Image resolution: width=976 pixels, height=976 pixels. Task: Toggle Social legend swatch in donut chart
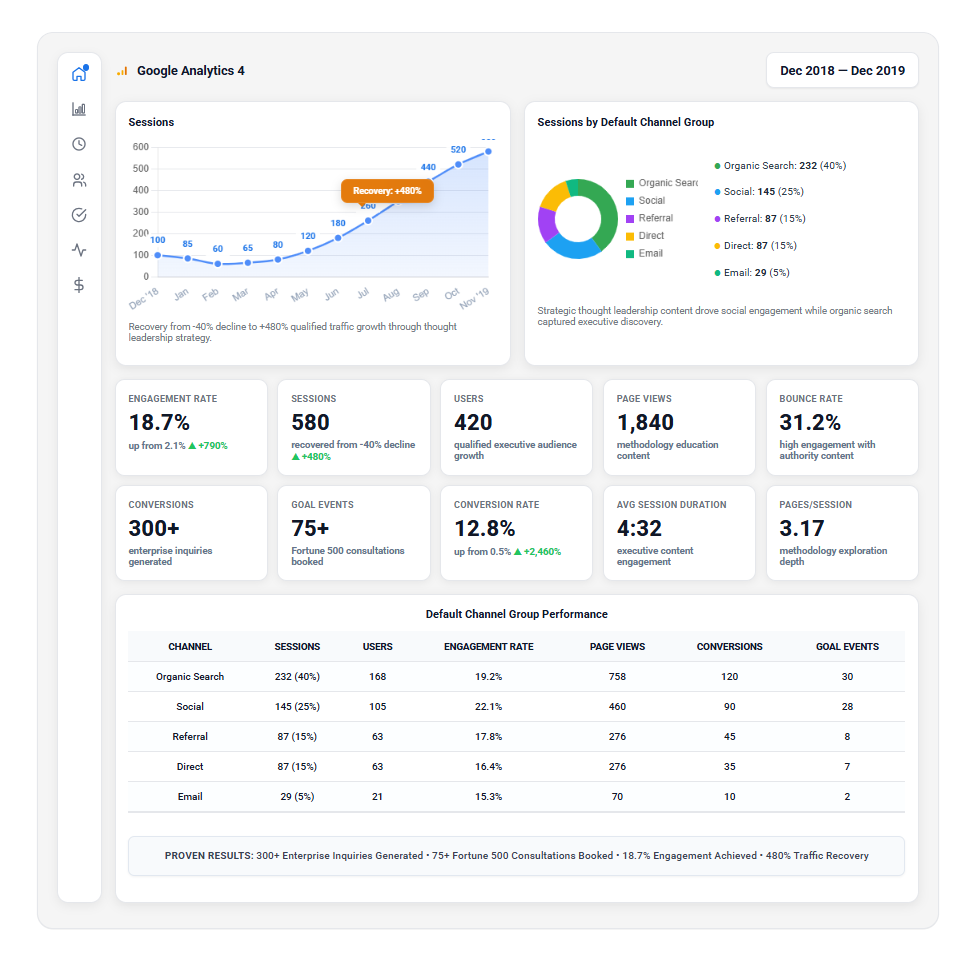point(630,201)
